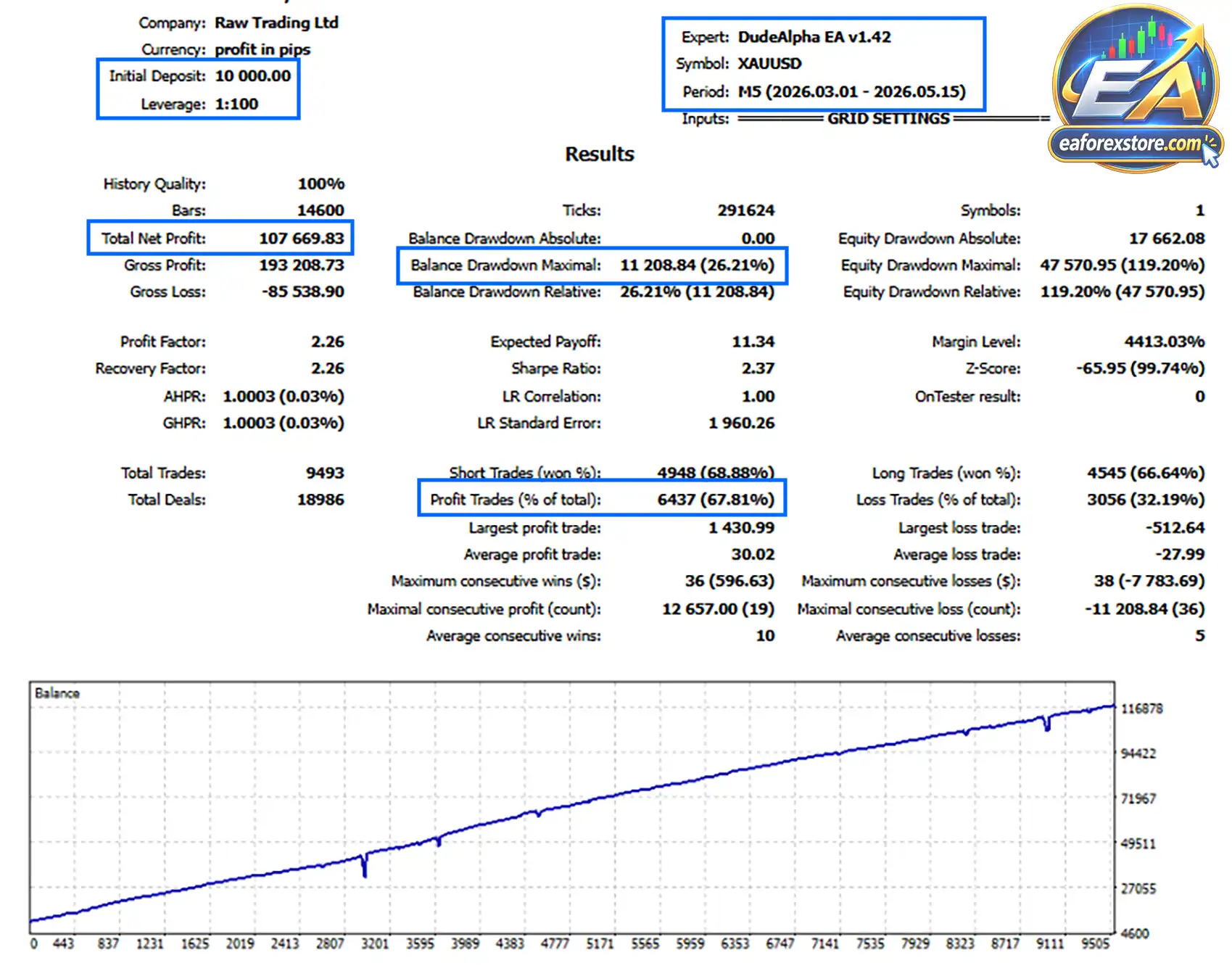Select the Equity Drawdown Absolute value 17 662.08
Screen dimensions: 1232x971
pyautogui.click(x=1167, y=238)
